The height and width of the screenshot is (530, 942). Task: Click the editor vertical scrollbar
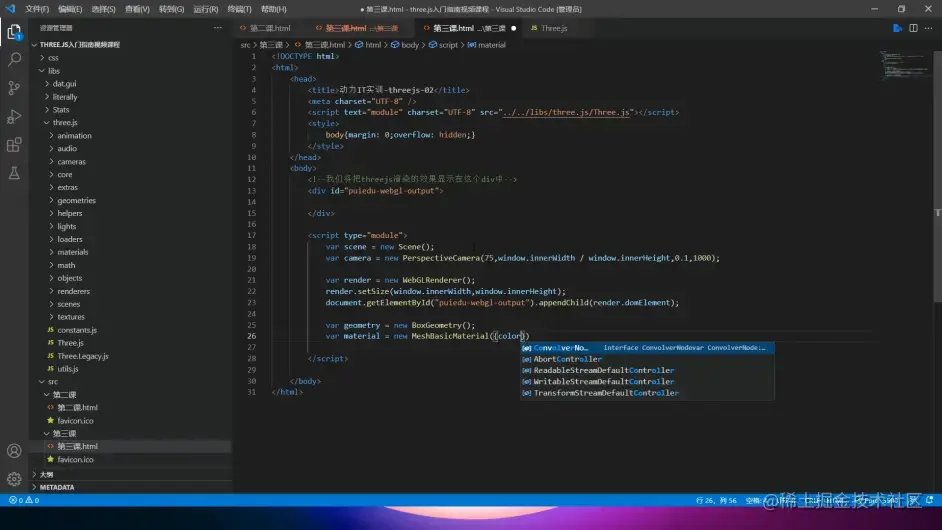938,176
